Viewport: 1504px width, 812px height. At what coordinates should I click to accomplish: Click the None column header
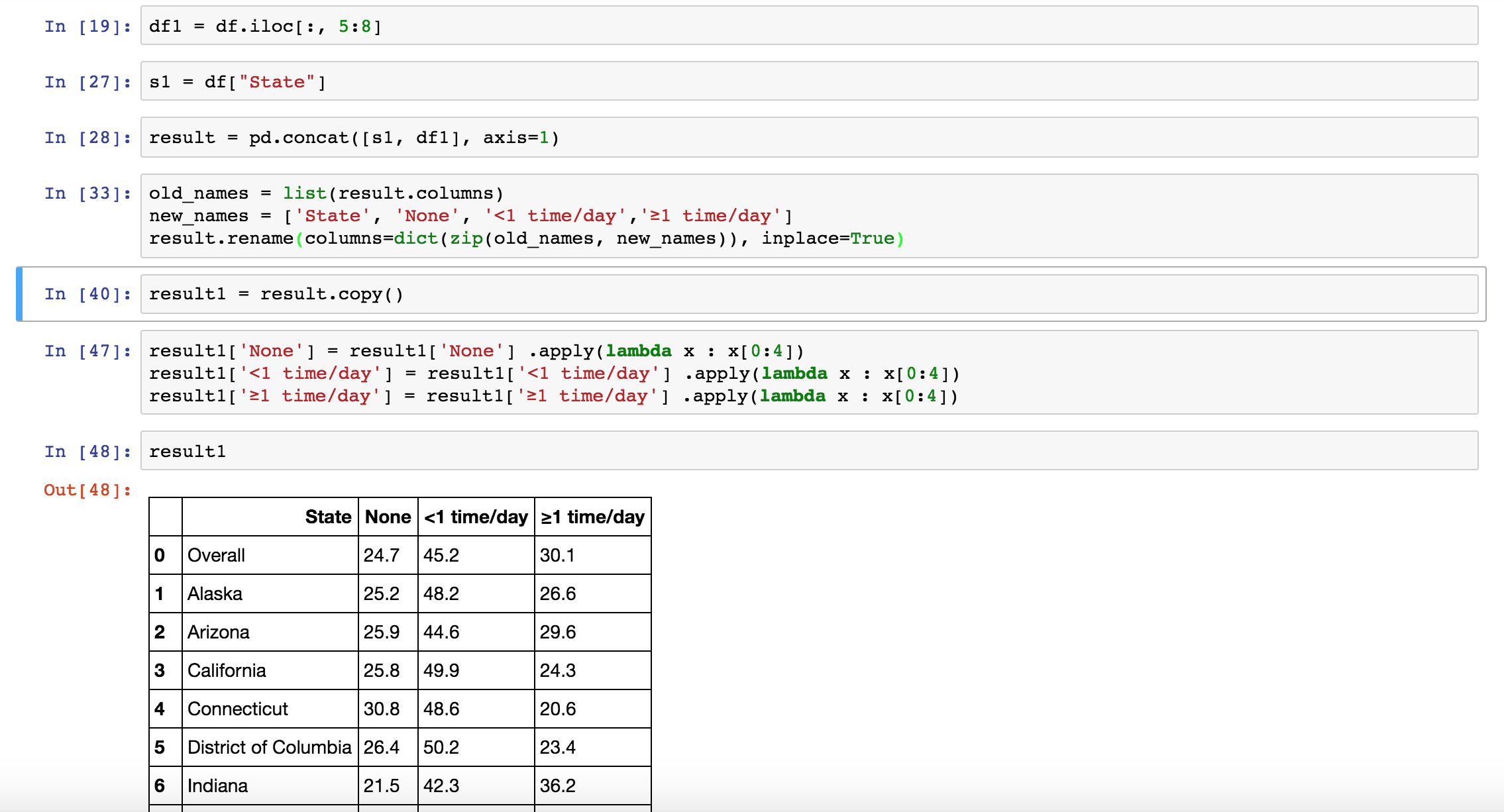coord(388,517)
